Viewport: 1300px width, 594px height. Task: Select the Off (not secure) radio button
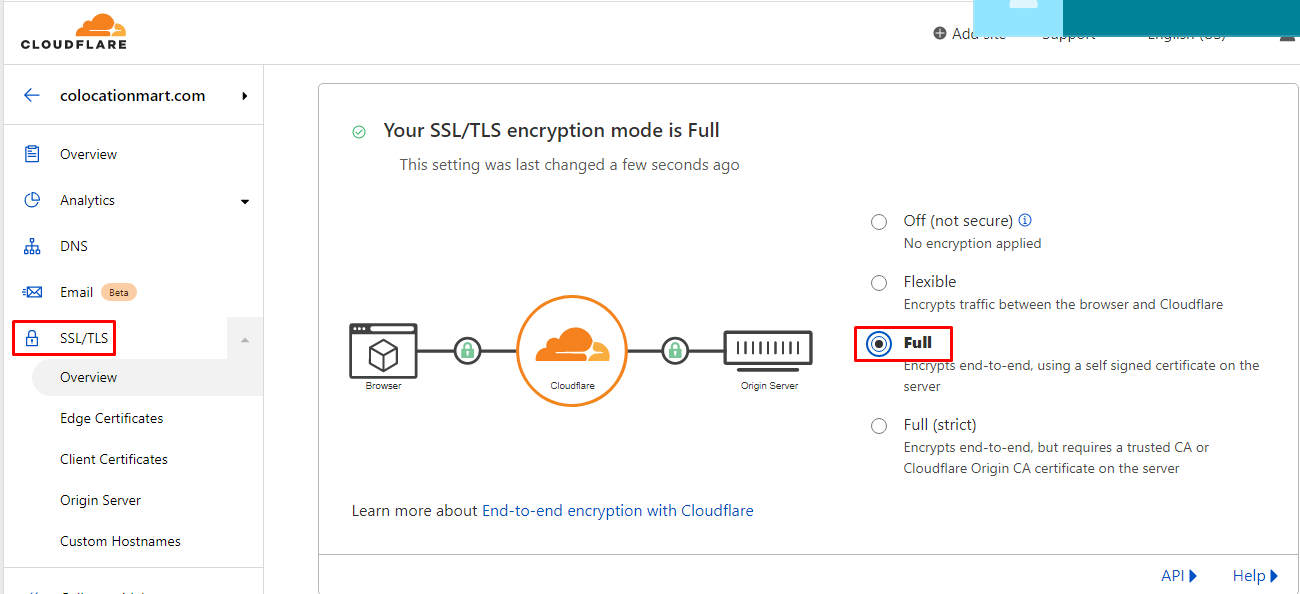point(879,222)
